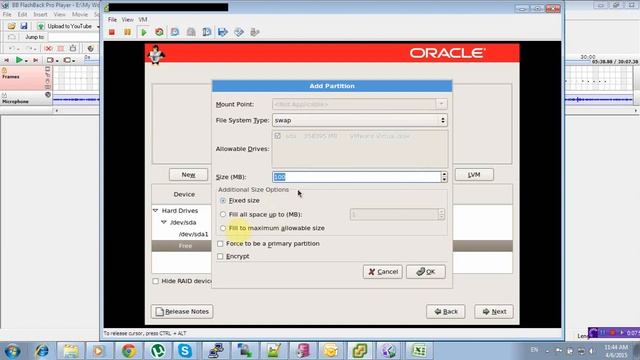Open the File menu in the VM window

click(x=112, y=20)
